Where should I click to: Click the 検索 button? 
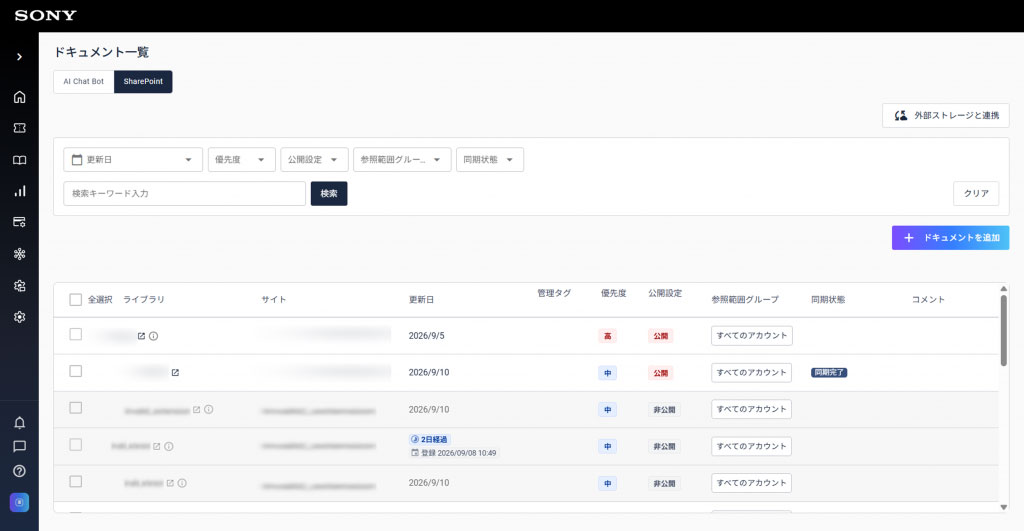point(329,193)
